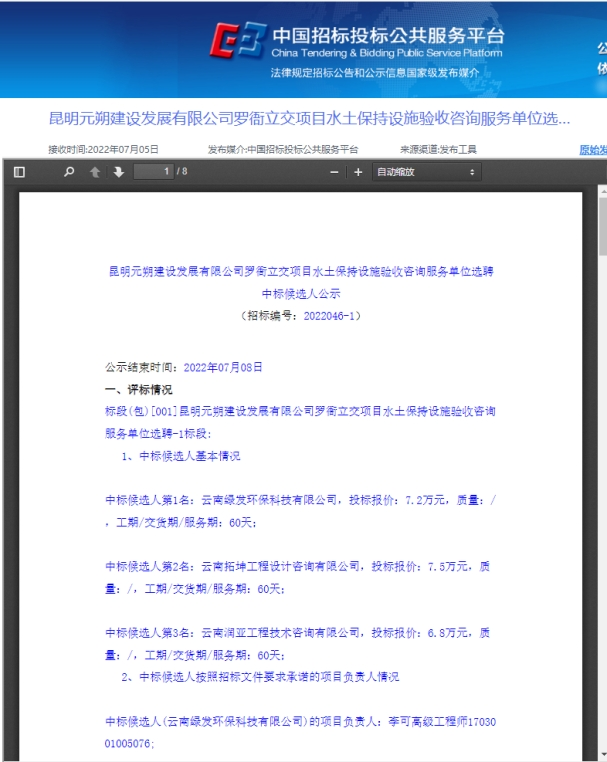Click the page number input field
Viewport: 607px width, 762px height.
pos(153,172)
